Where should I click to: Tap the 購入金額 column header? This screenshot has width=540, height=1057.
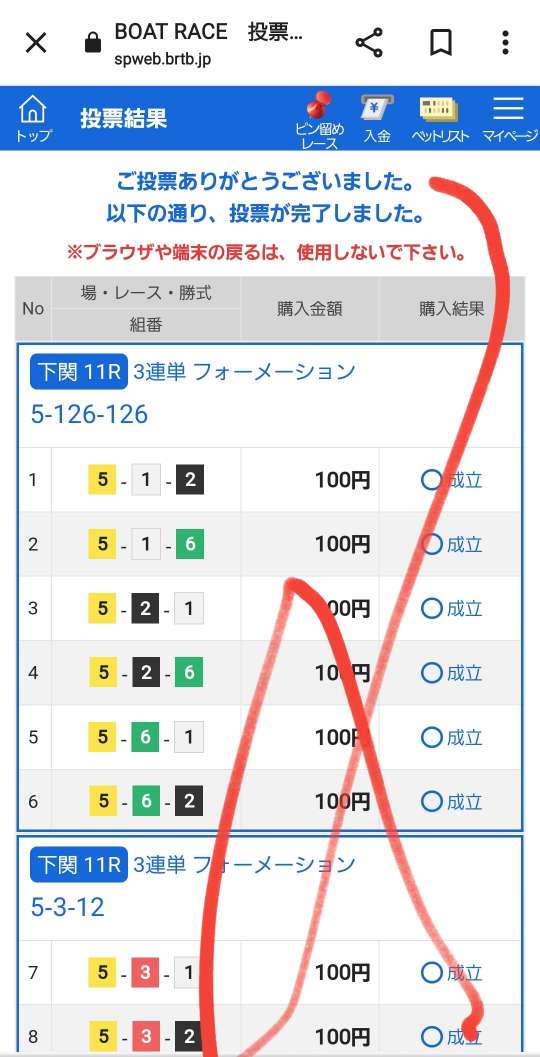[310, 308]
